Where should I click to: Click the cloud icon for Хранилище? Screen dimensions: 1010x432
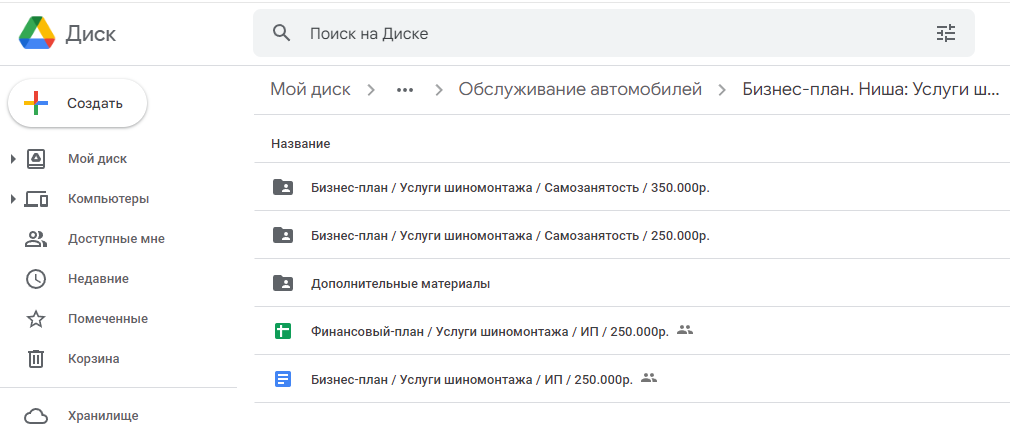point(36,416)
